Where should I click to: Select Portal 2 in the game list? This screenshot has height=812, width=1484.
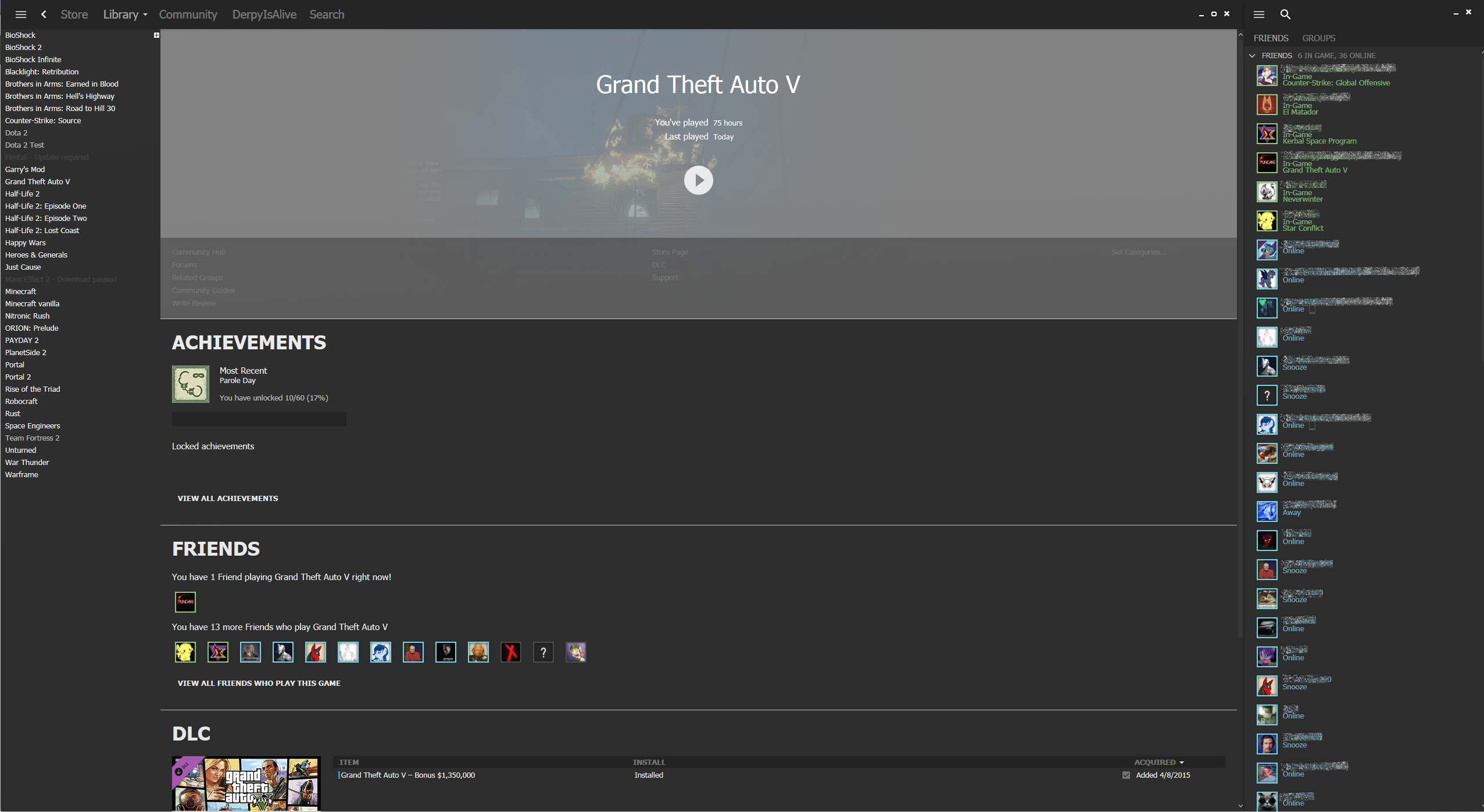tap(18, 377)
